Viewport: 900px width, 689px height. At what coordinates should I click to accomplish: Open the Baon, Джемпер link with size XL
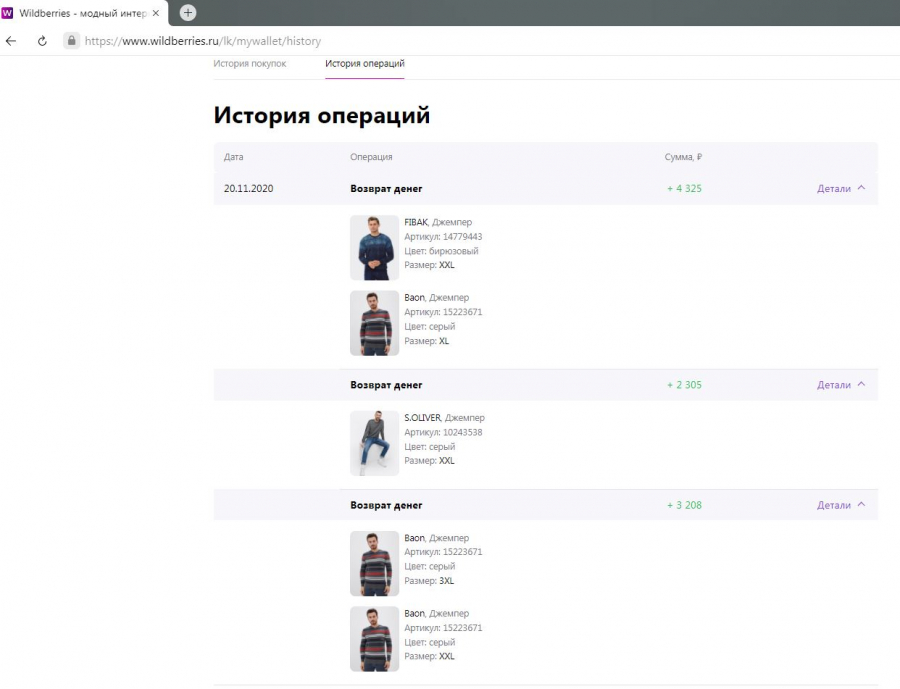[436, 297]
